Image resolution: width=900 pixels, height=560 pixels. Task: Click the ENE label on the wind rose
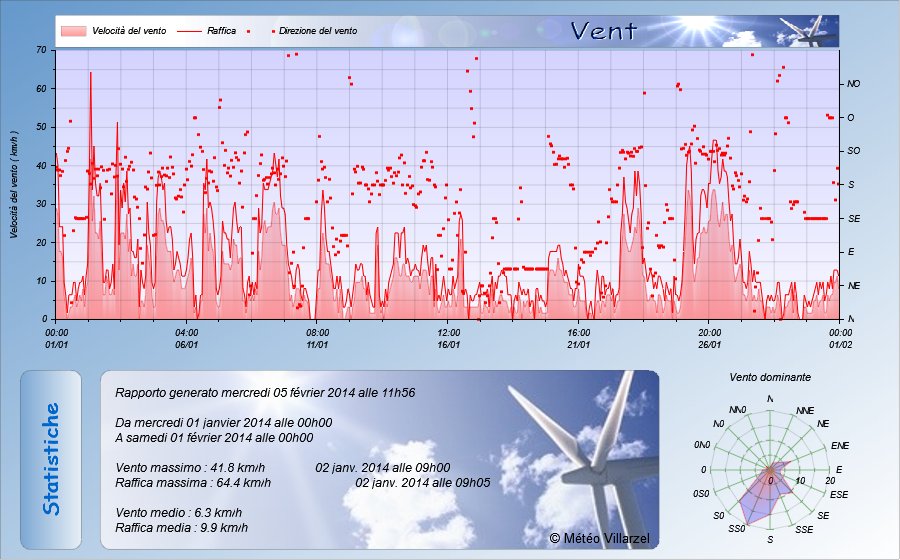(x=839, y=445)
